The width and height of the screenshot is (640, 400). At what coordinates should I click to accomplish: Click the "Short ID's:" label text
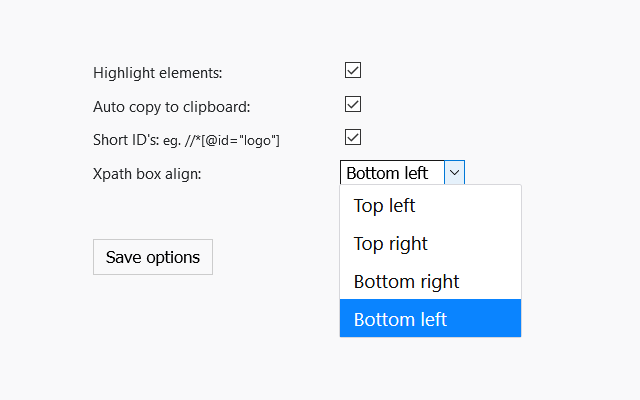(125, 140)
